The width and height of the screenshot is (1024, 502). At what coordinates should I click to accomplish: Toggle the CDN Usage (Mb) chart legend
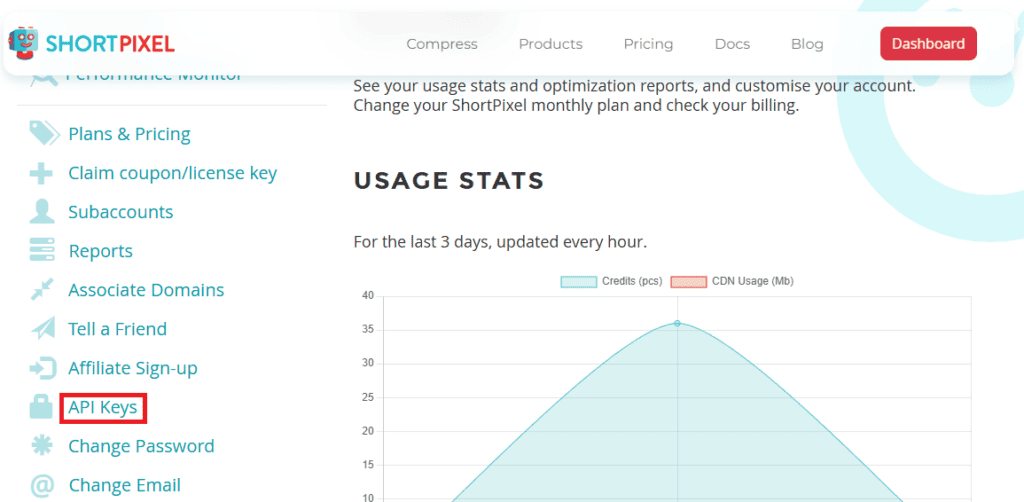731,282
